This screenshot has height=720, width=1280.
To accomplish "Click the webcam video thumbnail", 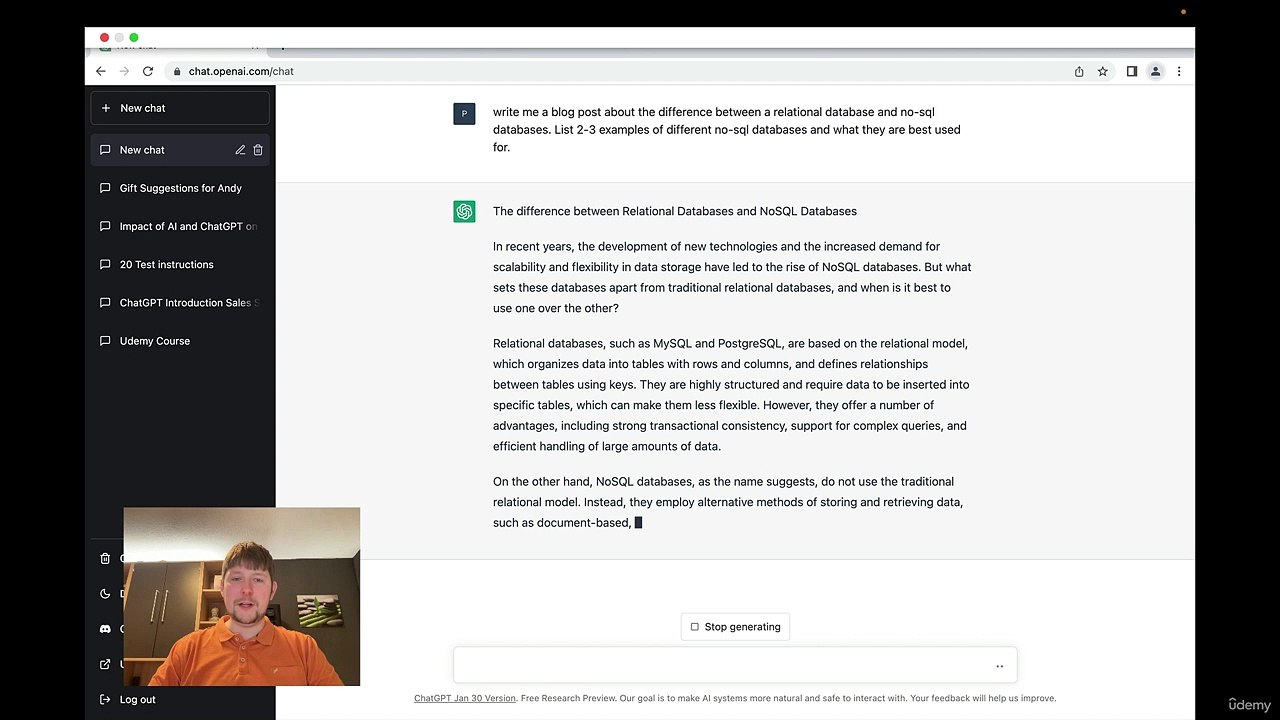I will click(x=242, y=597).
